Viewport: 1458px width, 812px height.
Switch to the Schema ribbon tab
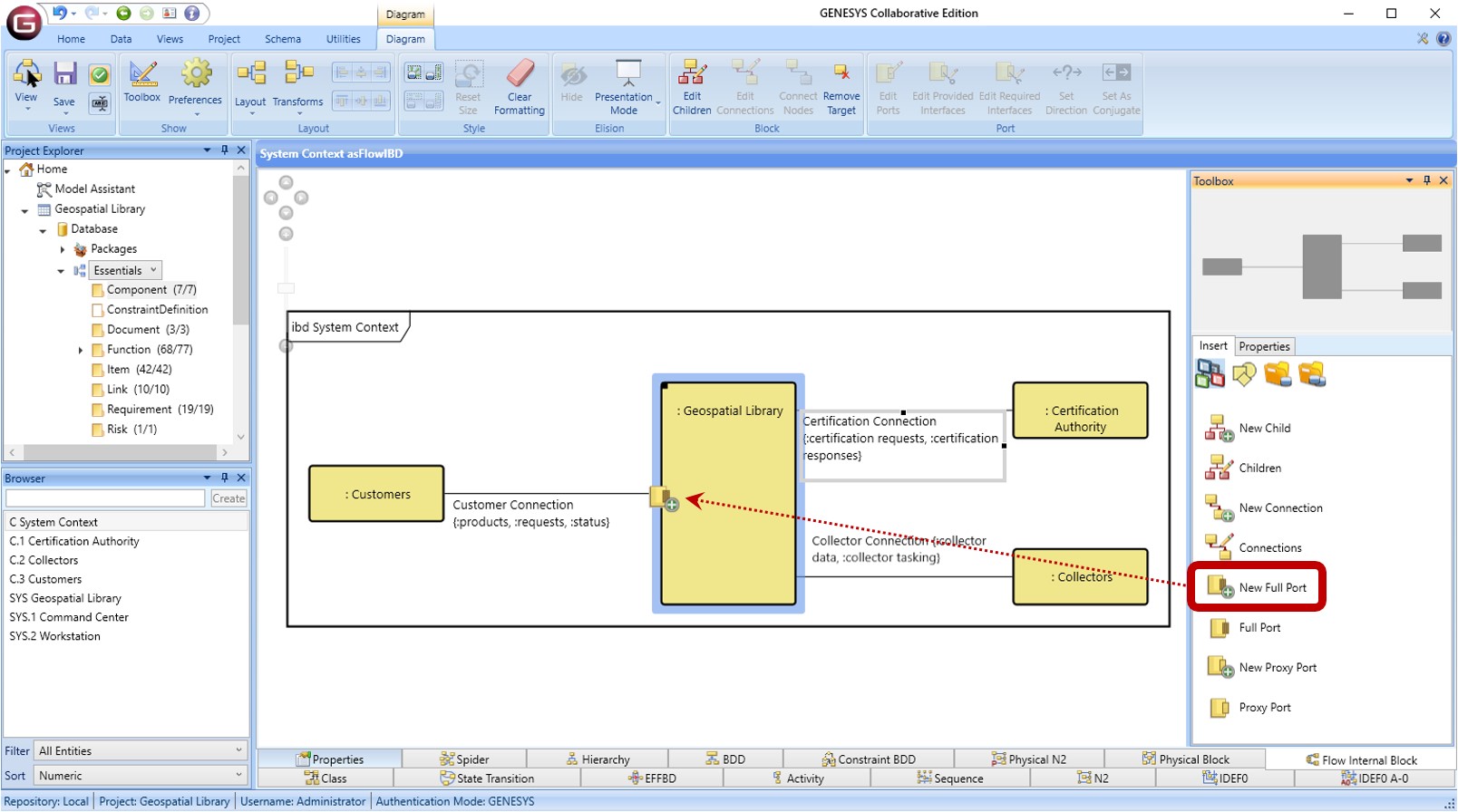coord(283,39)
